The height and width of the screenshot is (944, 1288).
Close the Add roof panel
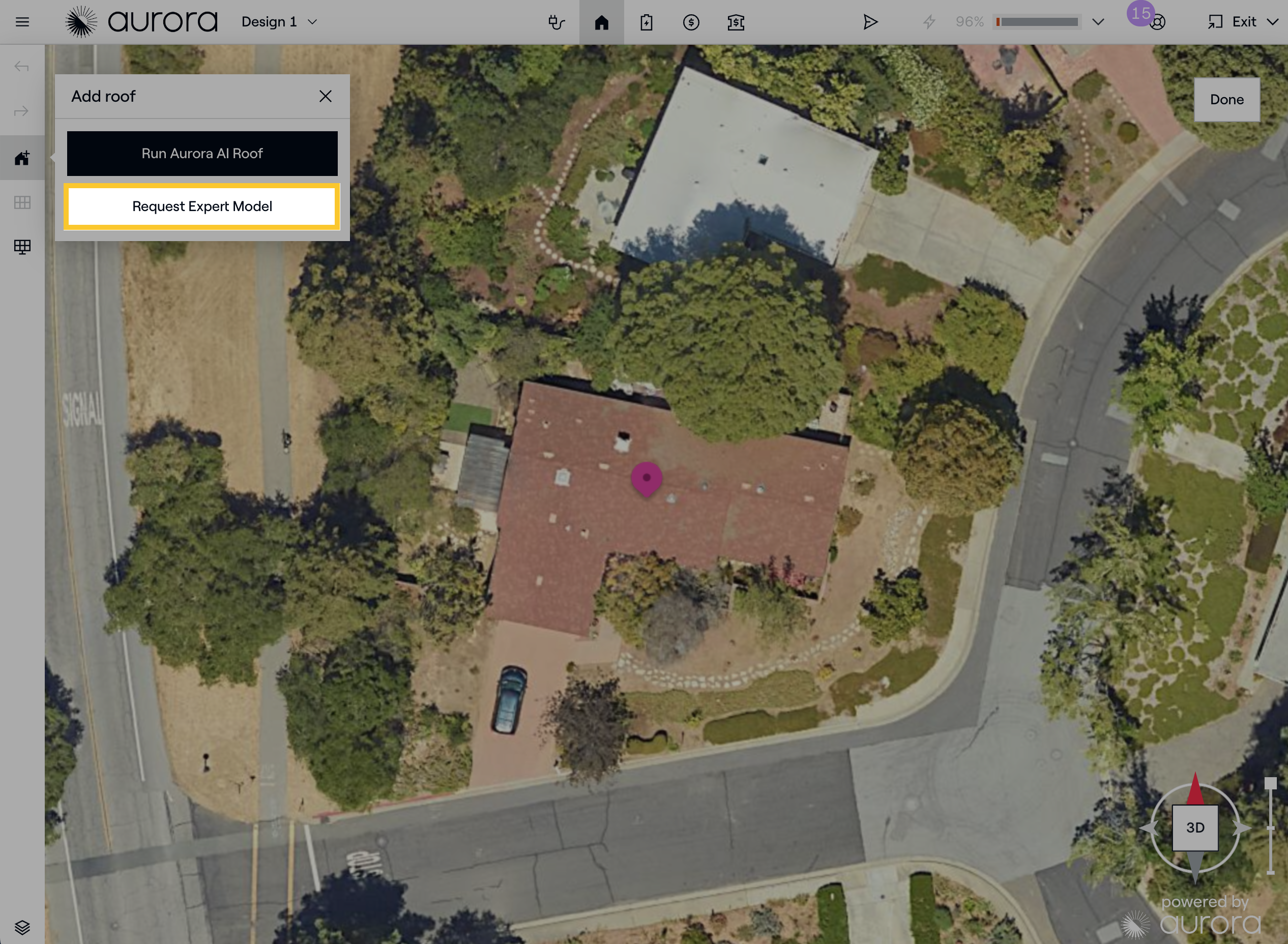tap(325, 96)
